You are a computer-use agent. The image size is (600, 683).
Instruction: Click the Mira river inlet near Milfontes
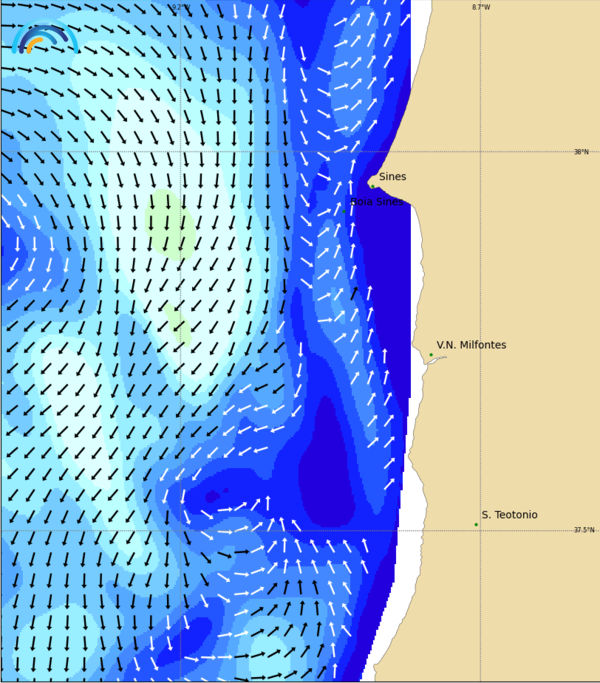[436, 361]
